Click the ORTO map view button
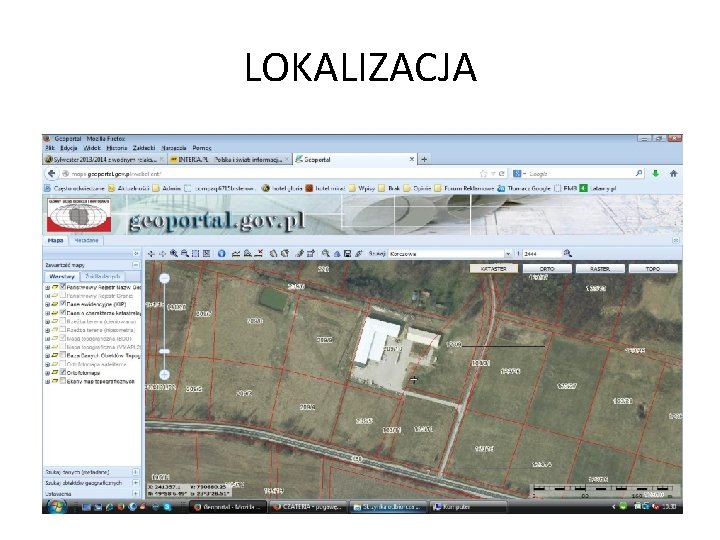Image resolution: width=720 pixels, height=540 pixels. coord(547,269)
